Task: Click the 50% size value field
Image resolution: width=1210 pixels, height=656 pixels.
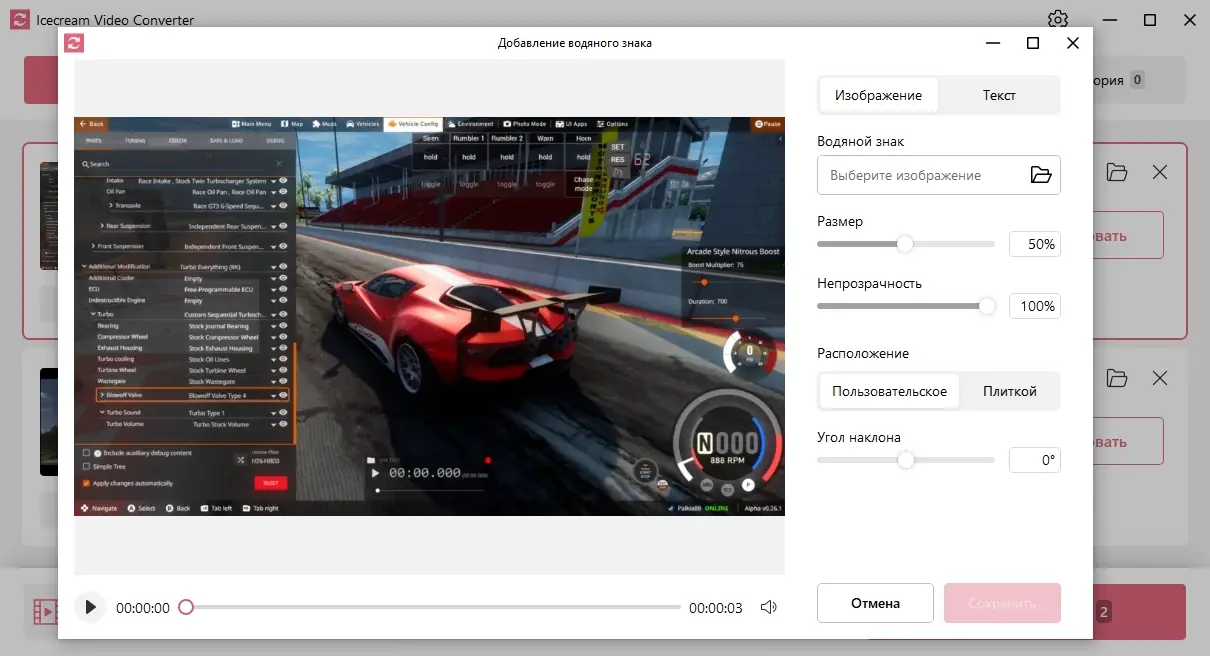Action: 1034,244
